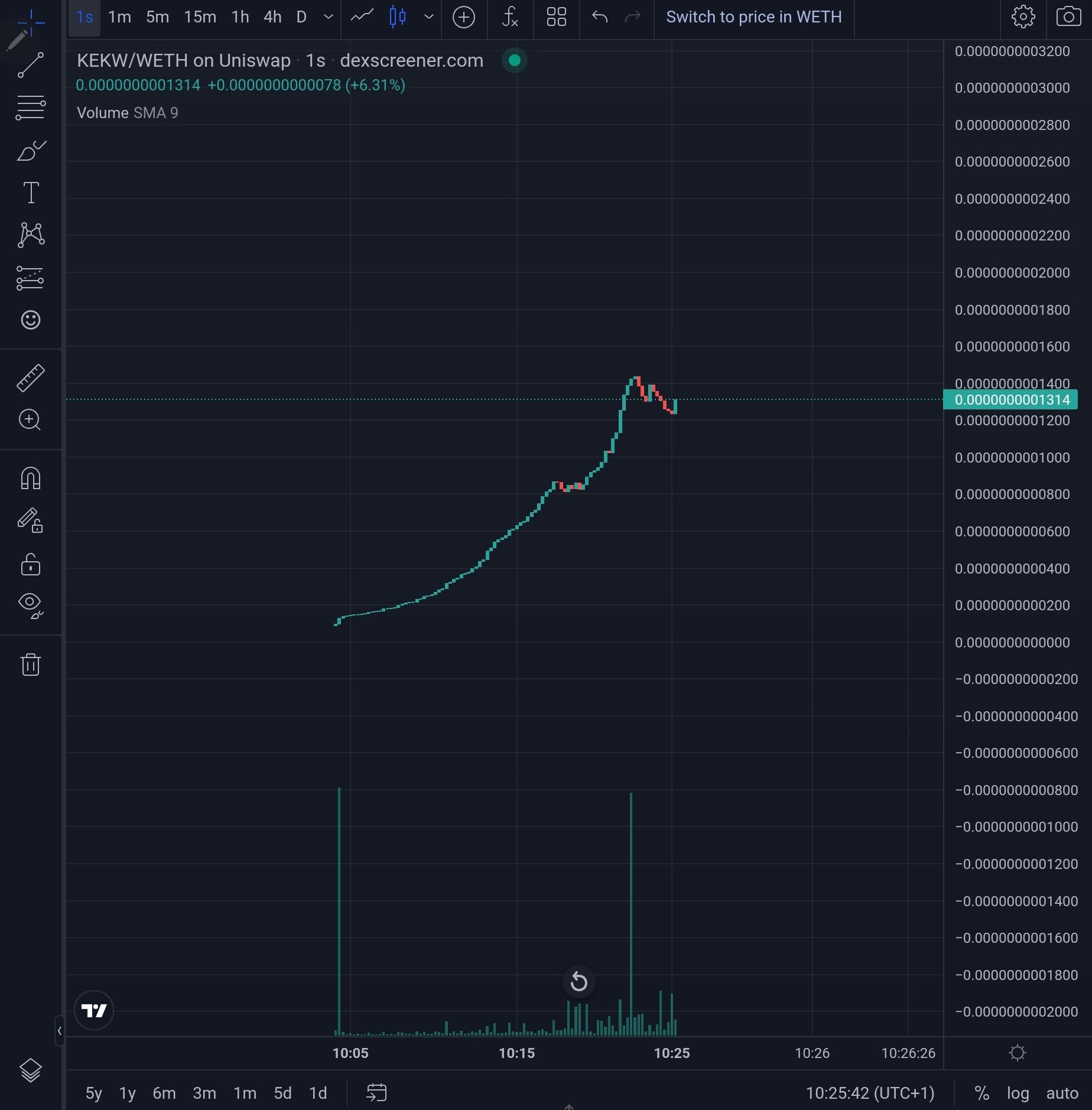Reset chart view with circular arrow button
This screenshot has height=1110, width=1092.
click(579, 982)
